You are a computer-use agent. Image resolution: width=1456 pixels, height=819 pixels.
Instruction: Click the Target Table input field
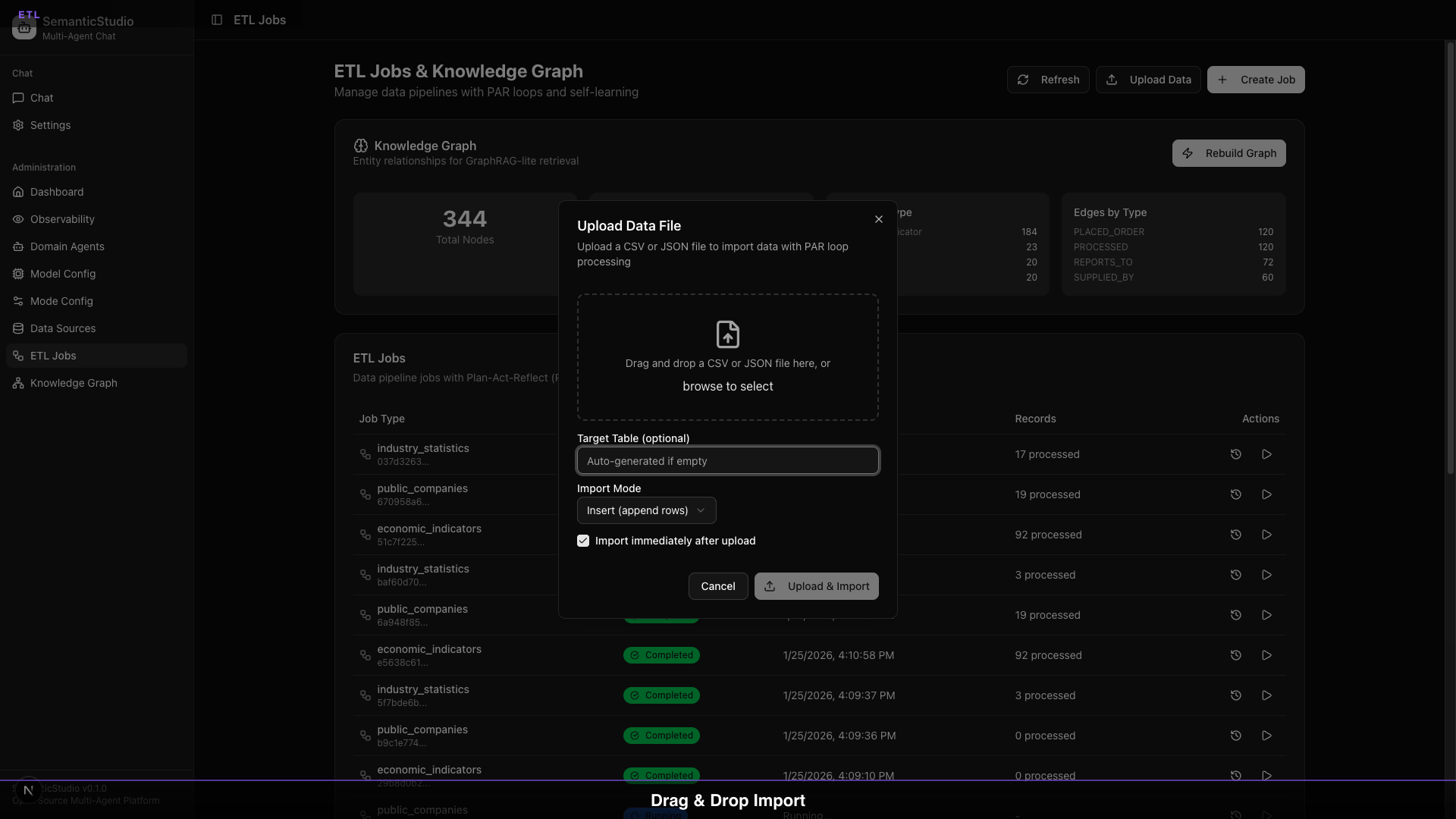(x=727, y=460)
